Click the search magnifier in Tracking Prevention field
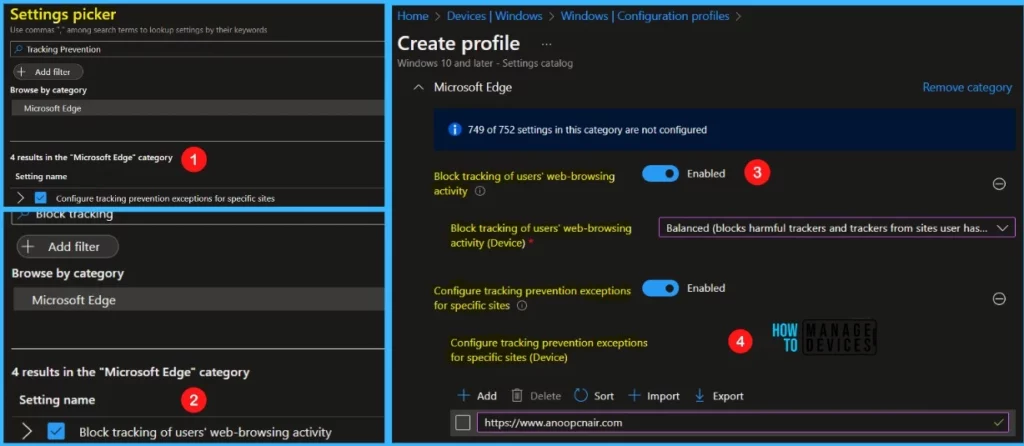This screenshot has height=446, width=1024. click(x=19, y=49)
